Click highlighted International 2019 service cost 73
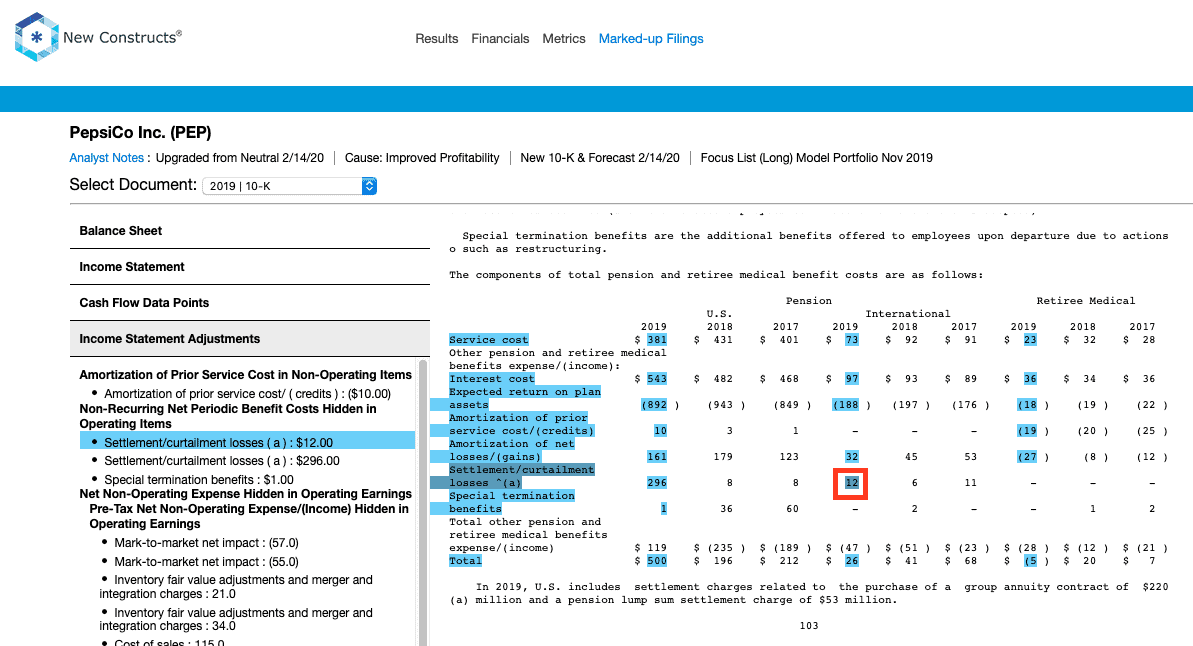 click(851, 340)
